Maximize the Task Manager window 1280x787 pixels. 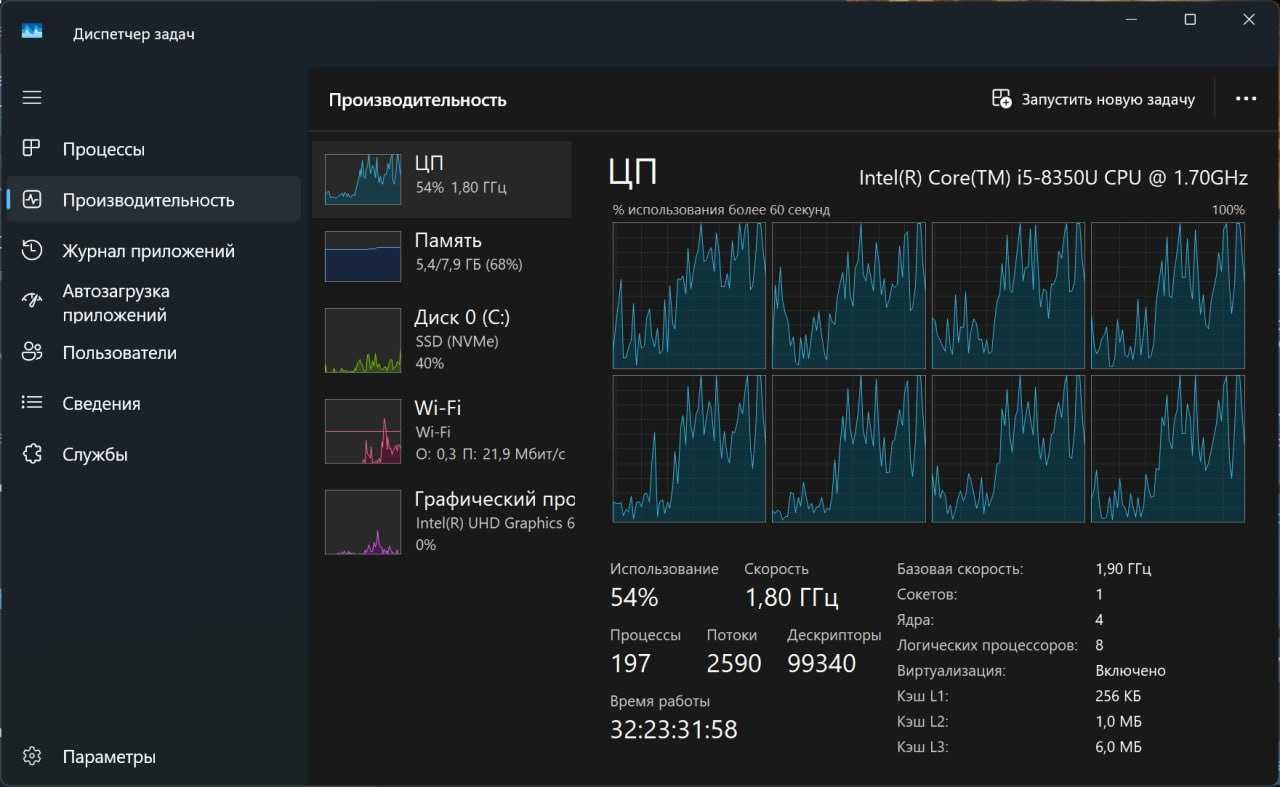(x=1190, y=20)
